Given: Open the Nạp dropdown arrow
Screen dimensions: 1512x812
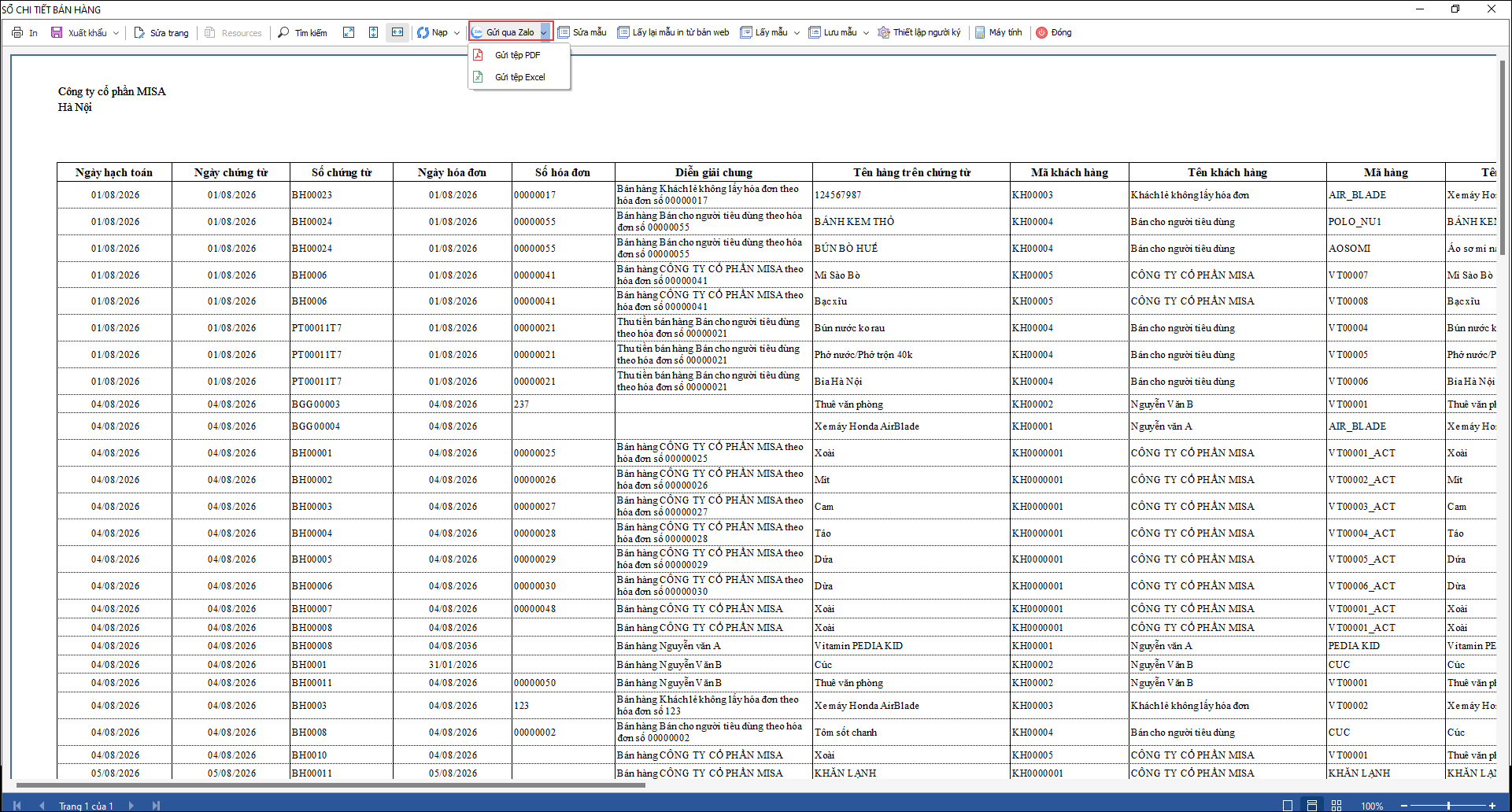Looking at the screenshot, I should [x=457, y=33].
